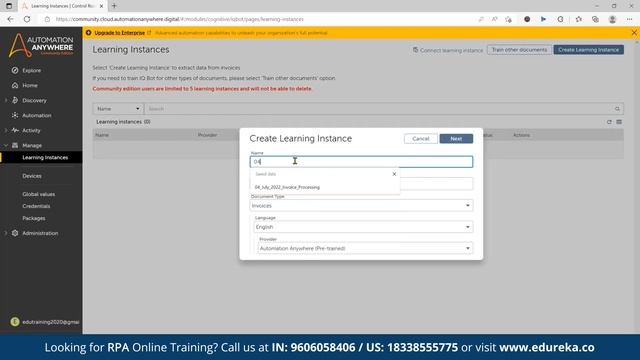Go back in the browser
The image size is (640, 360).
click(11, 19)
